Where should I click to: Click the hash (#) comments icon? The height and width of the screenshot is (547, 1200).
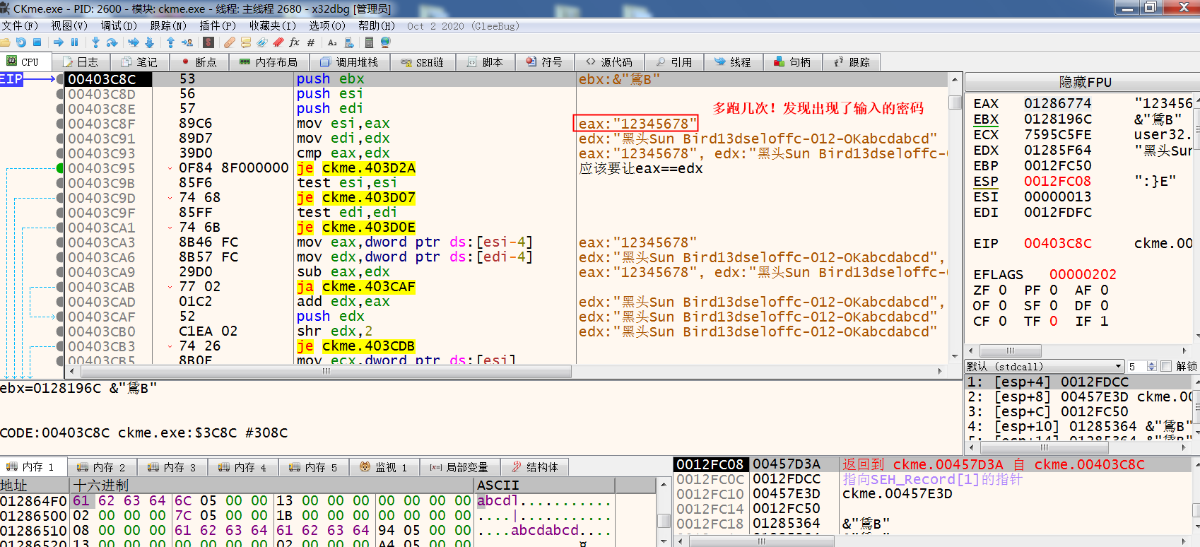pos(310,42)
